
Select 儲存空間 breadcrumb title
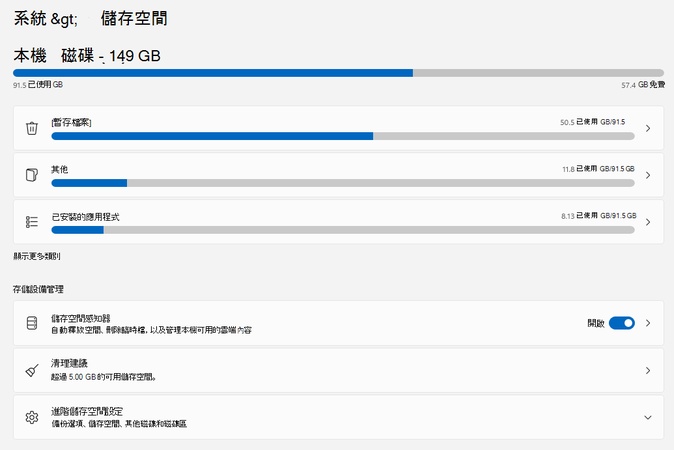pyautogui.click(x=136, y=20)
